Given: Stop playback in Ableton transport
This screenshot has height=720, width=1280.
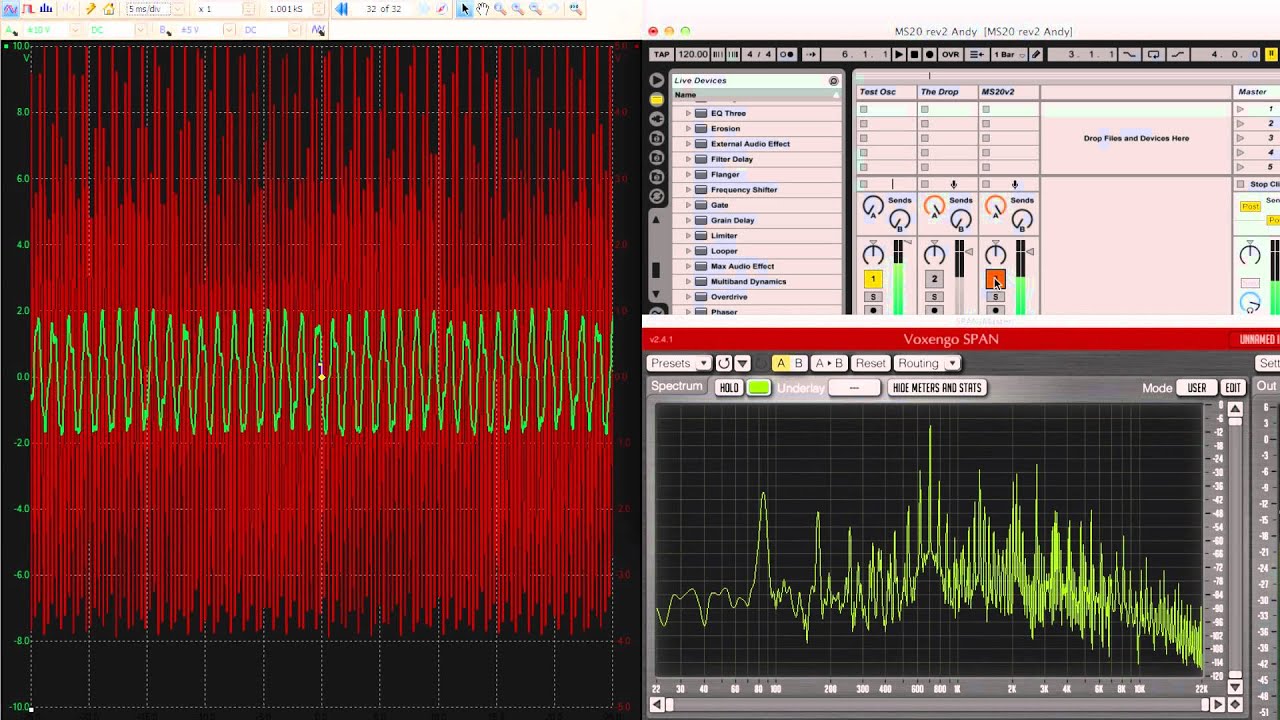Looking at the screenshot, I should click(914, 54).
